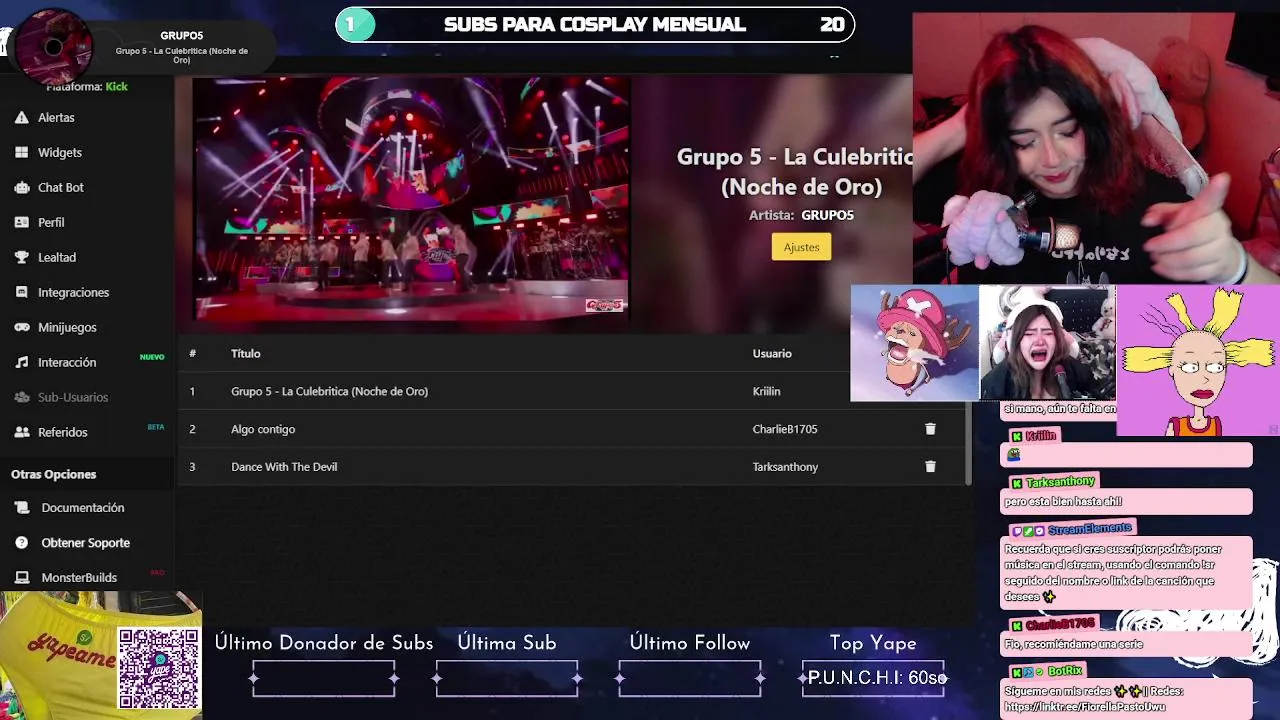Delete the song Dance With The Devil
The width and height of the screenshot is (1280, 720).
pos(930,467)
